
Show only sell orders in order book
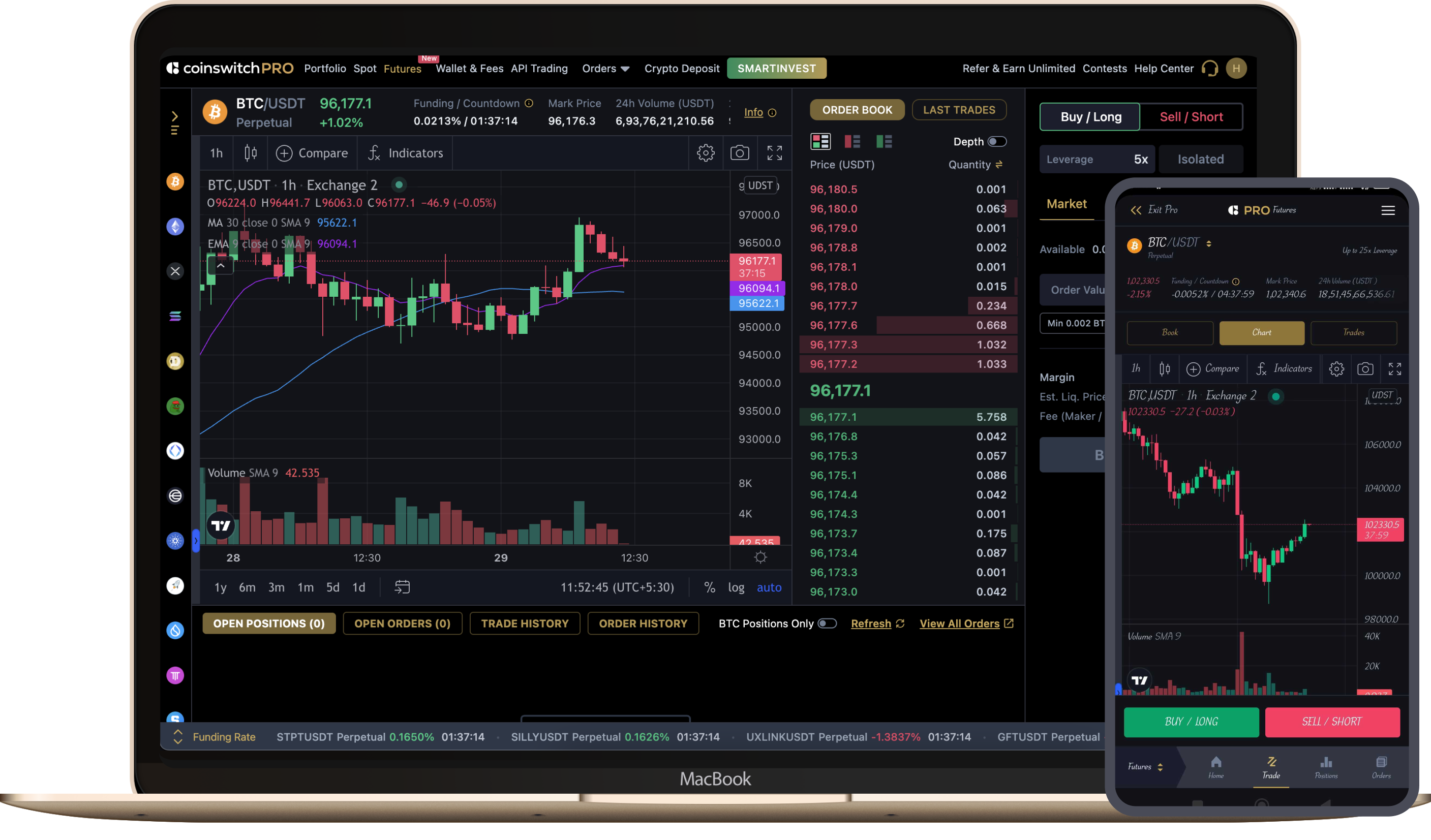tap(852, 141)
